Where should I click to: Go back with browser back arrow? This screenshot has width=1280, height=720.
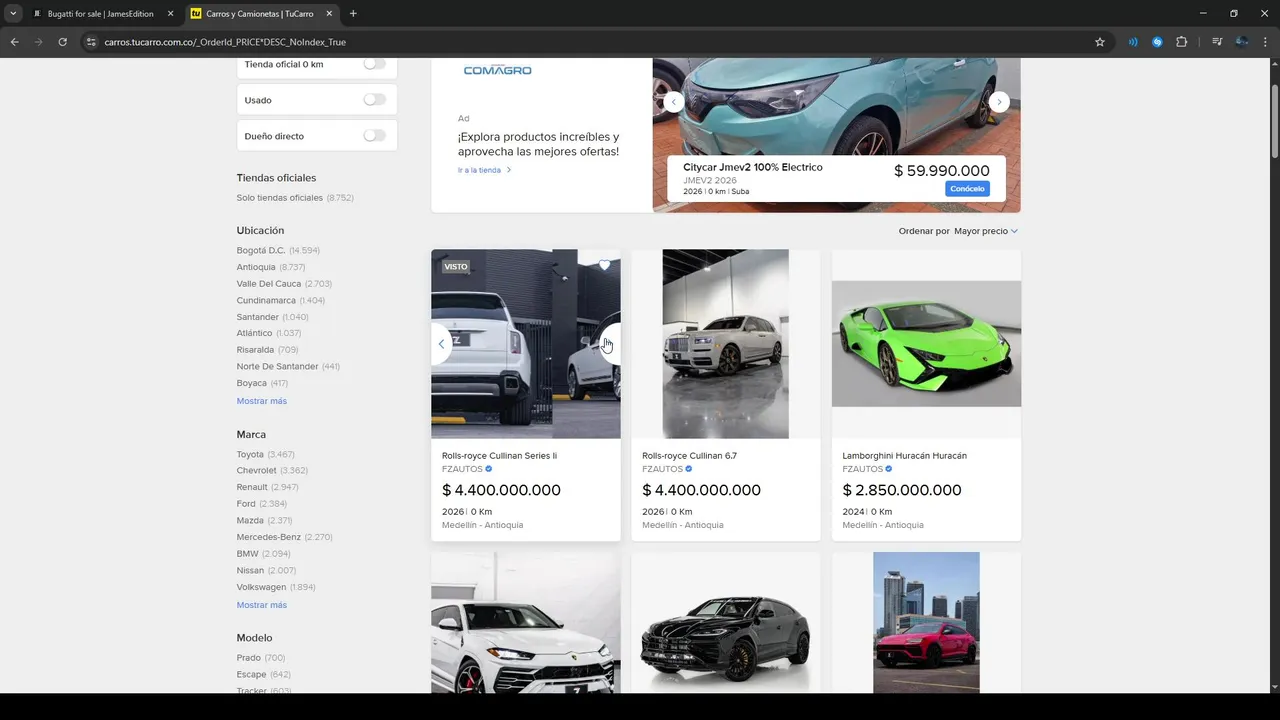(14, 42)
